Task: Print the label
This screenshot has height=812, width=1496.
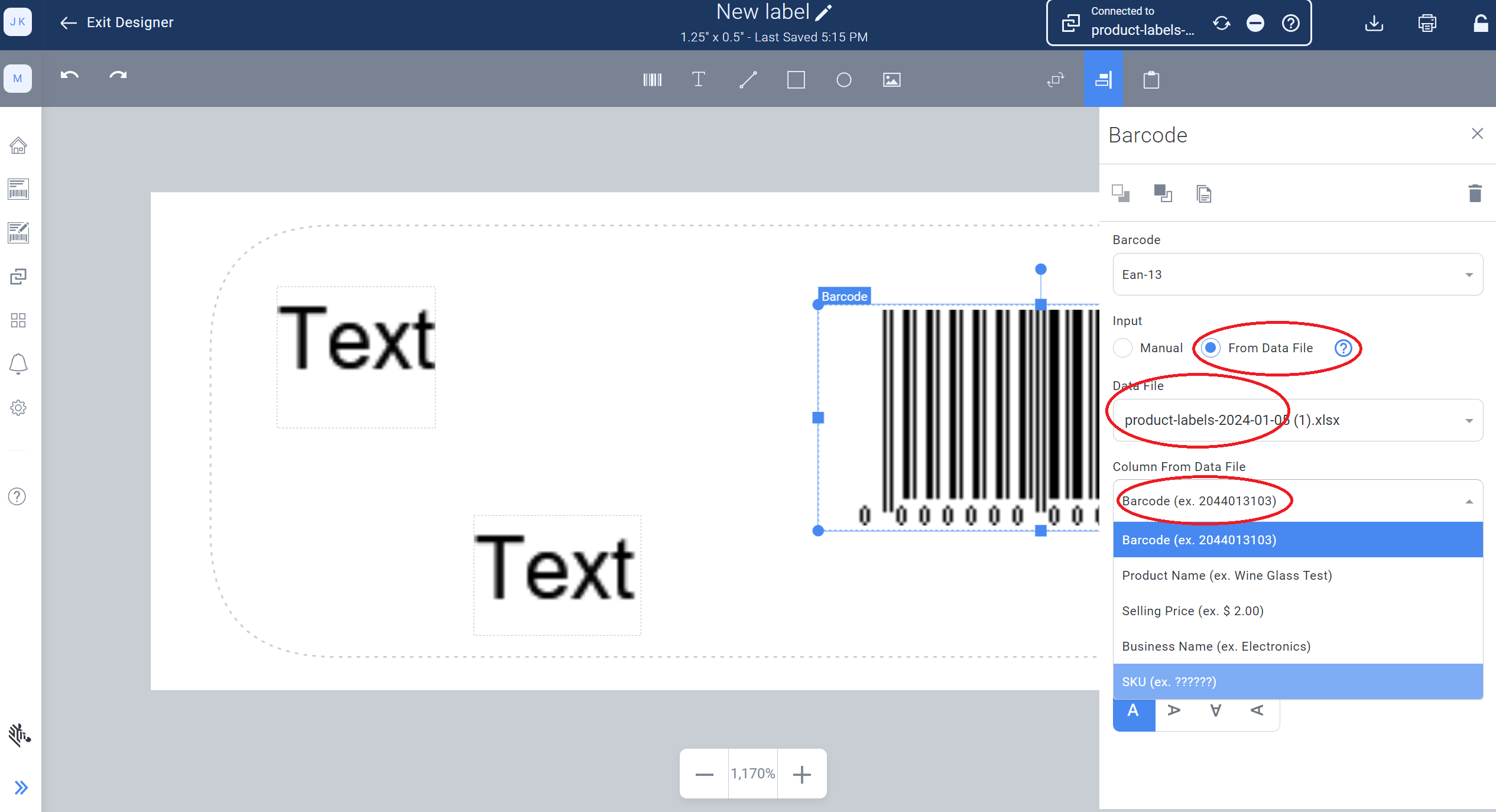Action: coord(1427,23)
